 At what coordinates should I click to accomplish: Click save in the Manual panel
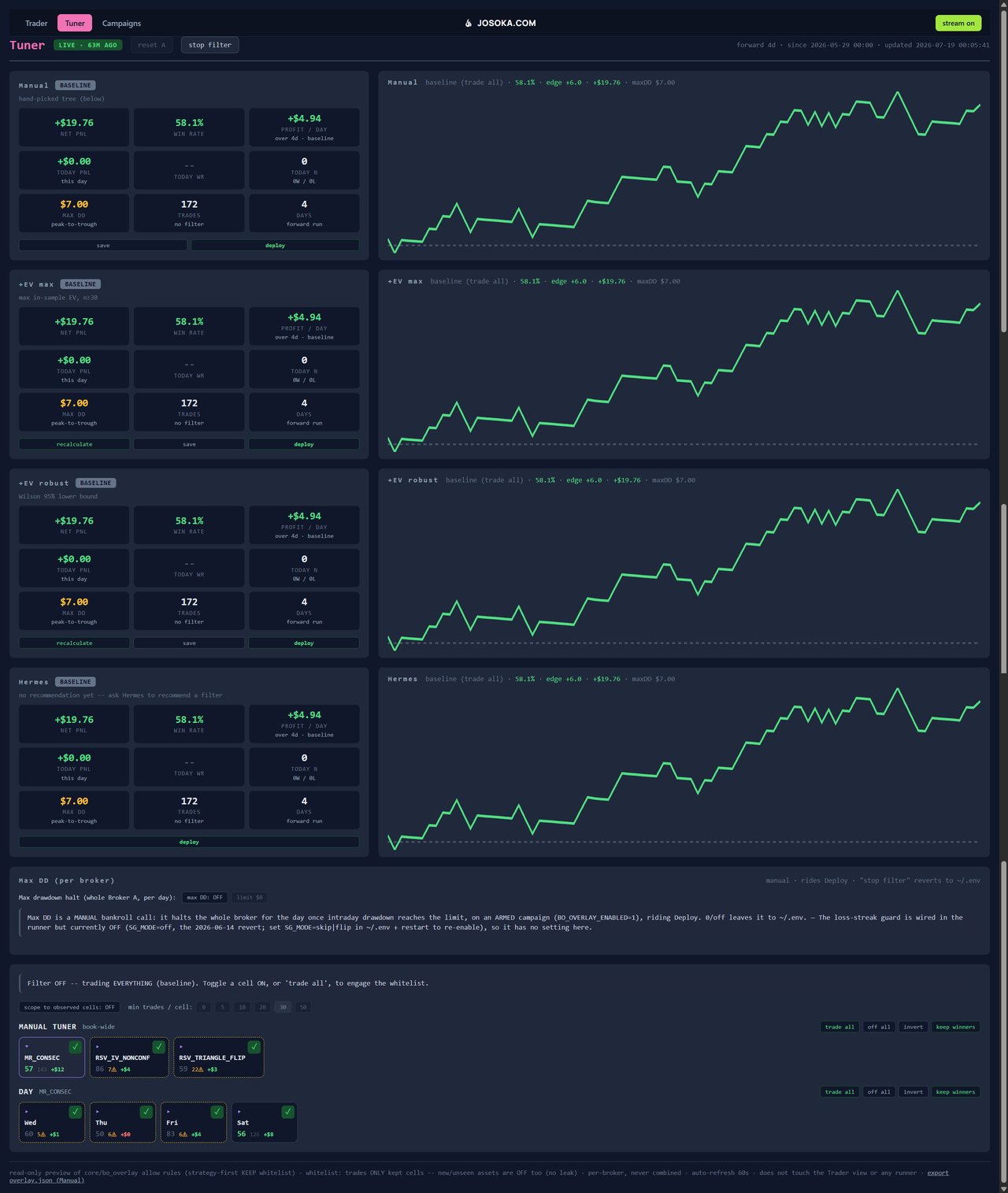coord(103,246)
